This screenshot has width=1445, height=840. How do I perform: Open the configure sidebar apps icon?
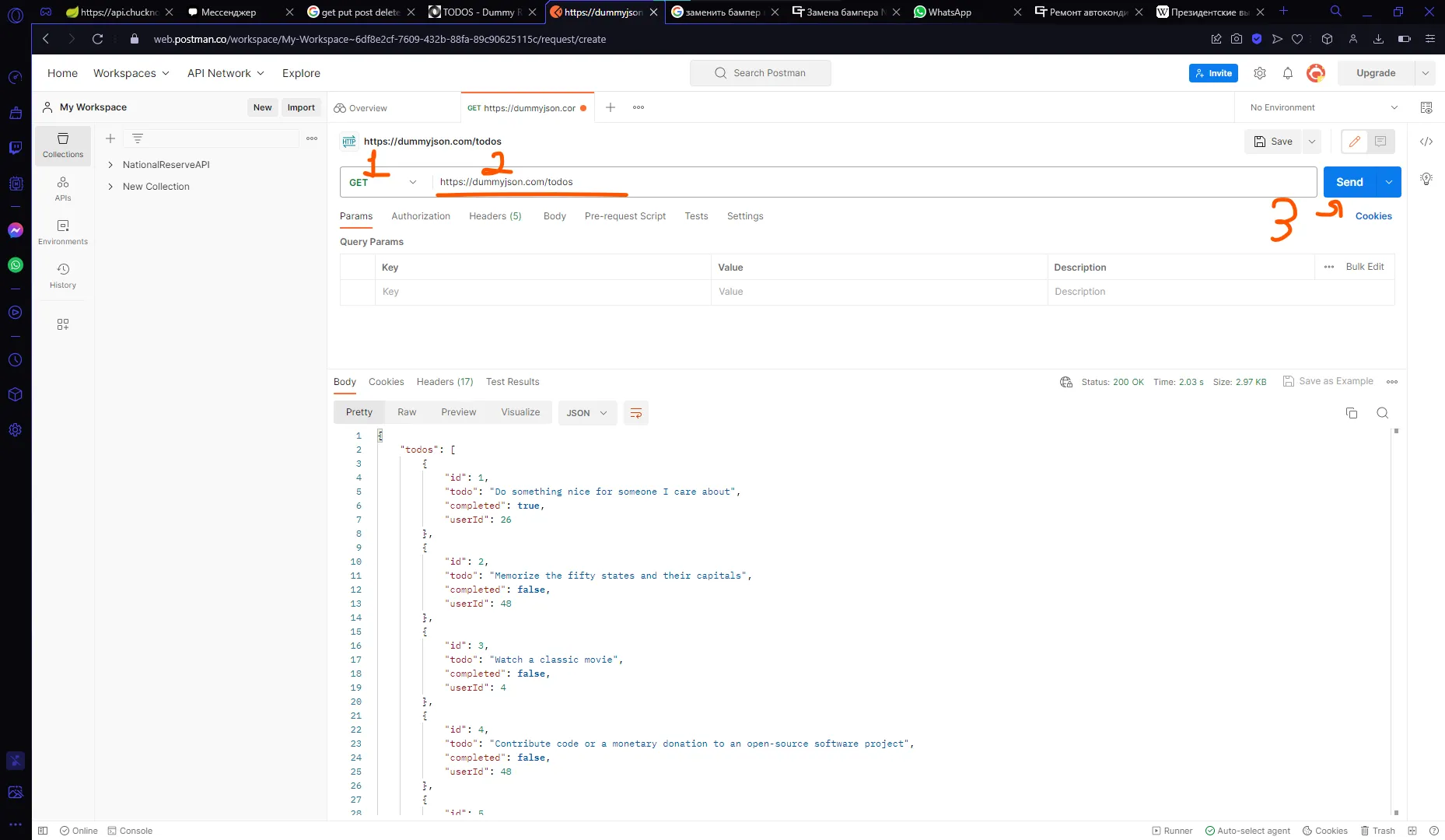(x=63, y=324)
